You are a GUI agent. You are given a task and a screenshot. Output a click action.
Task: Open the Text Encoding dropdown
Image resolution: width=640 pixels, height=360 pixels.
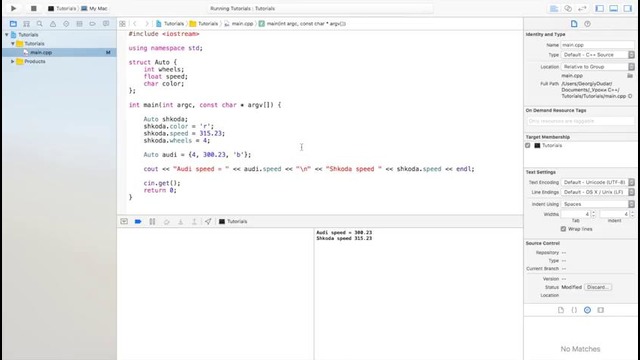coord(598,182)
